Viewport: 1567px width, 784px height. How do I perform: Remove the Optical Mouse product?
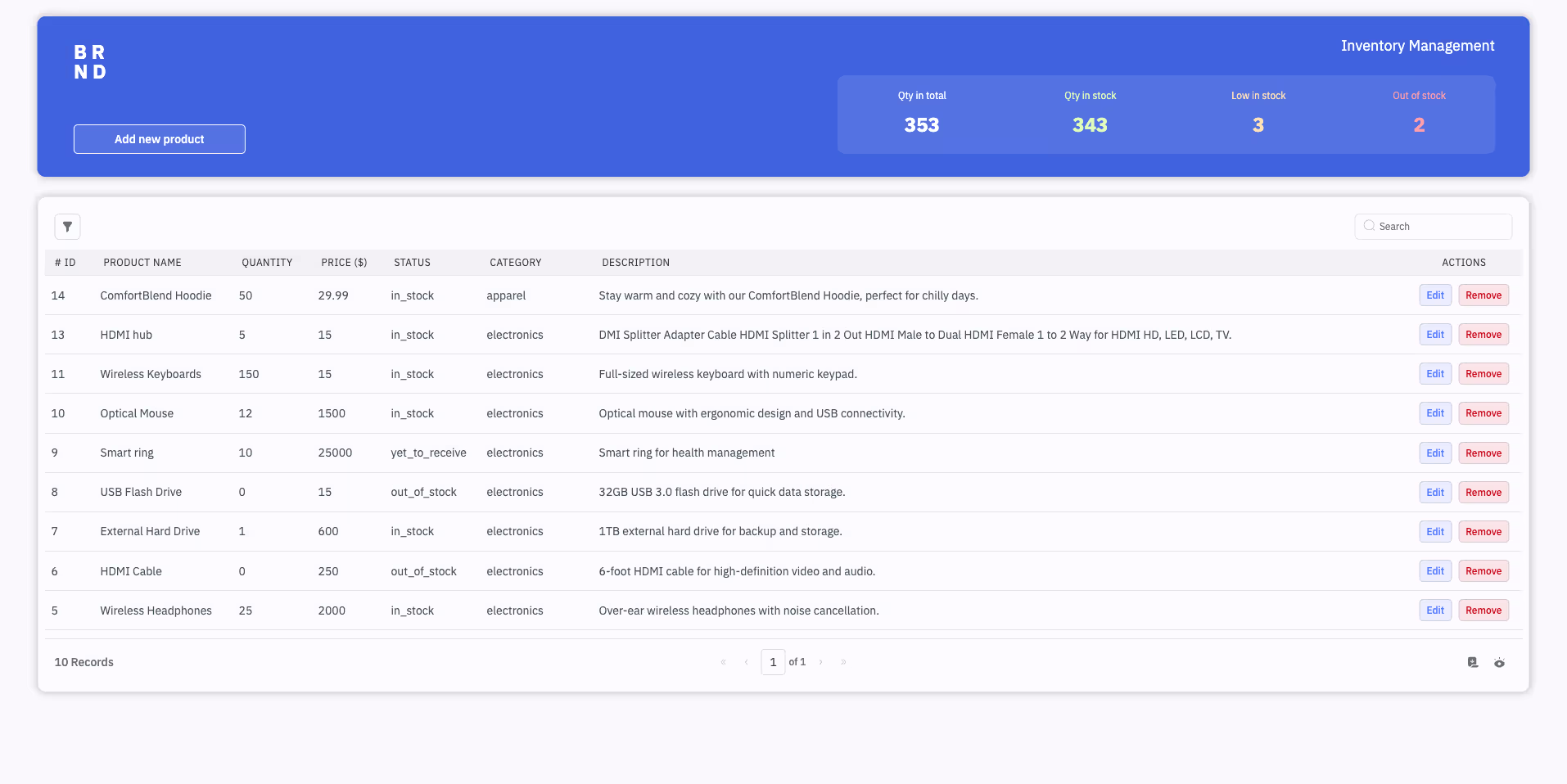pos(1483,413)
